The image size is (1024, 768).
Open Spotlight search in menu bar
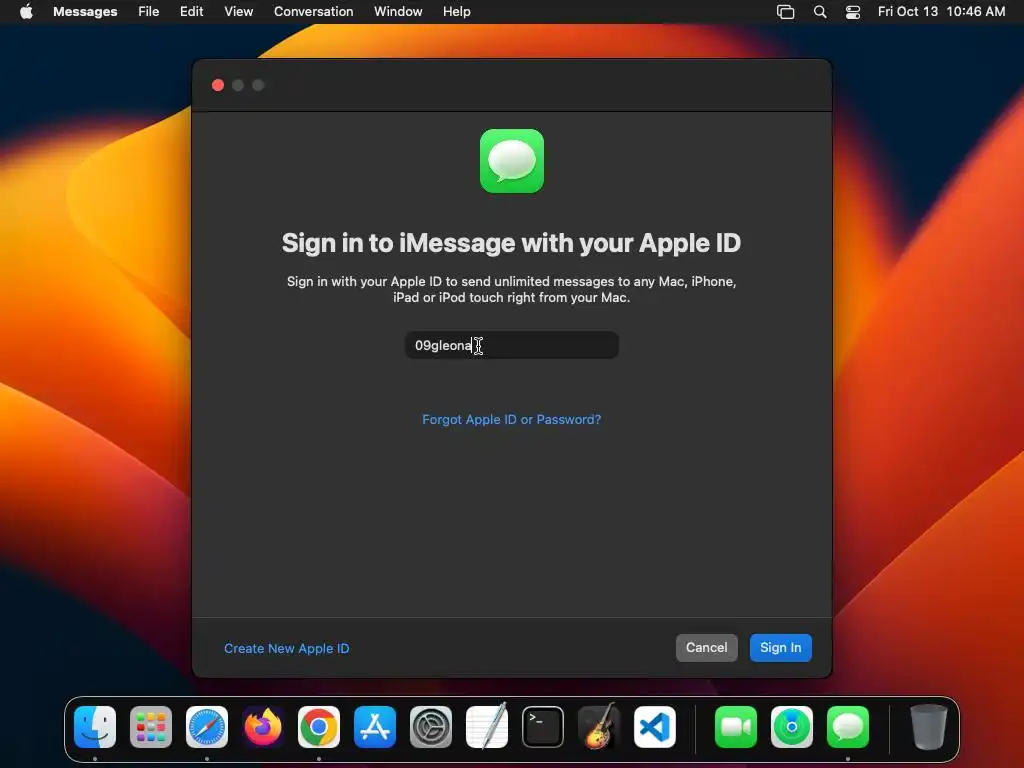coord(820,11)
